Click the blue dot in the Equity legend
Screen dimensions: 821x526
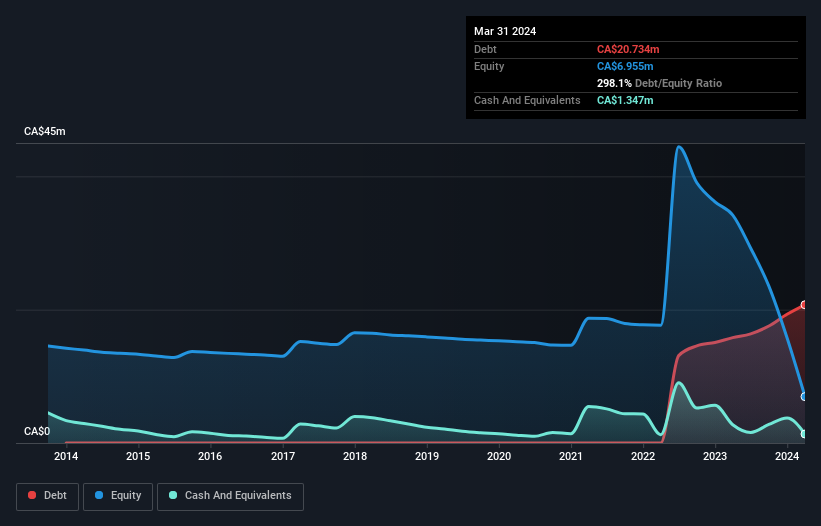(99, 495)
